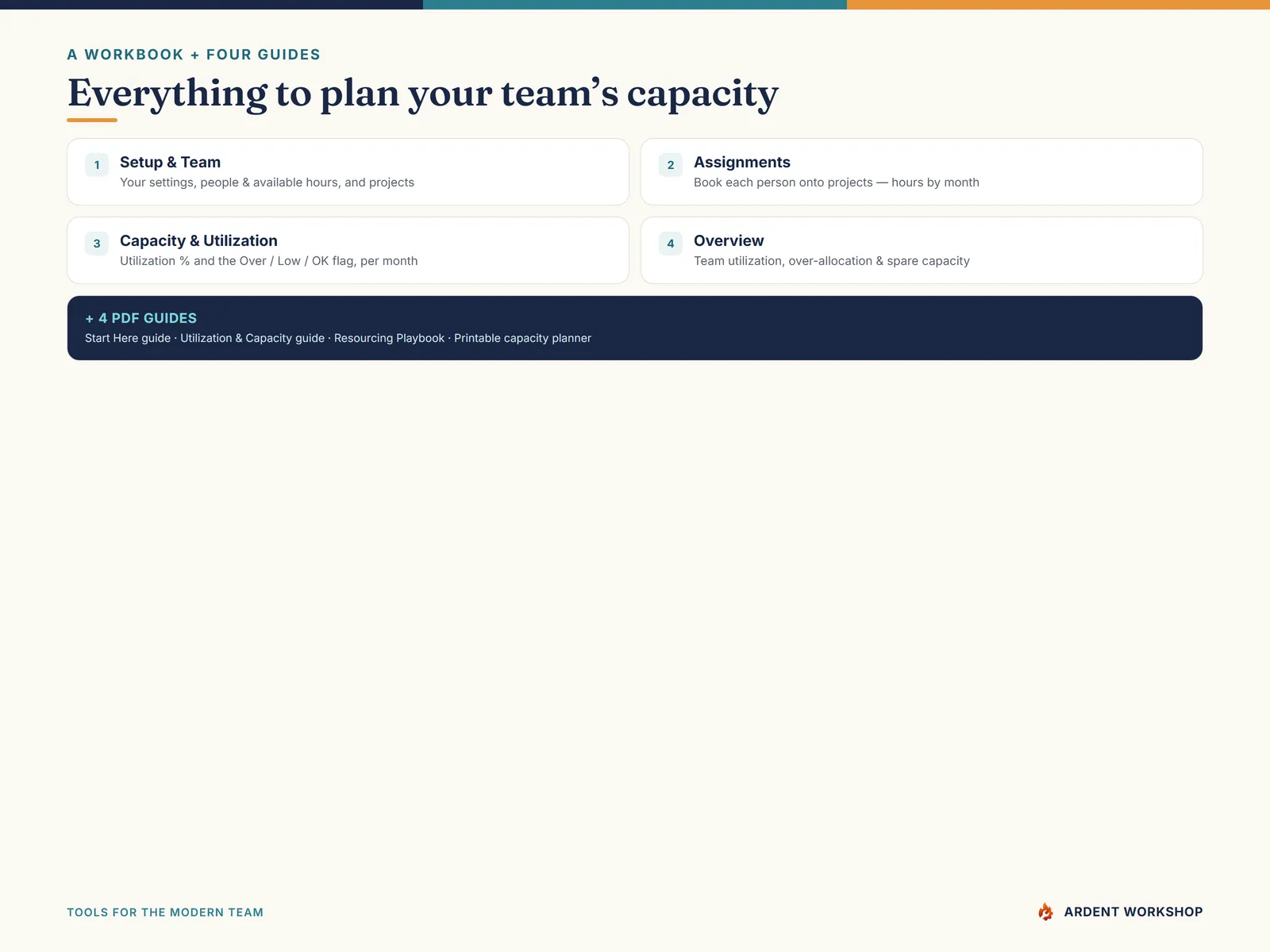This screenshot has width=1270, height=952.
Task: Click the 'TOOLS FOR THE MODERN TEAM' footer text
Action: (165, 912)
